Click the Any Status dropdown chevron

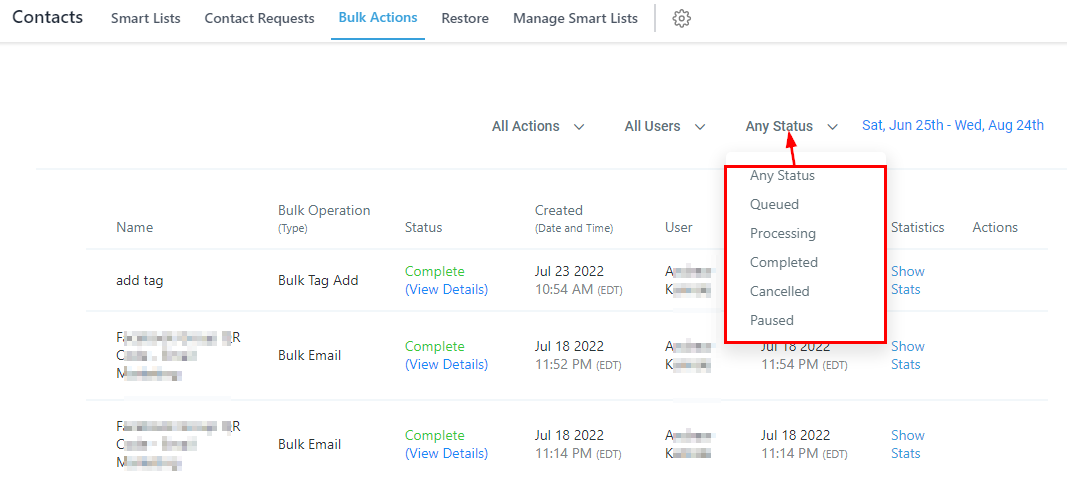[x=833, y=127]
